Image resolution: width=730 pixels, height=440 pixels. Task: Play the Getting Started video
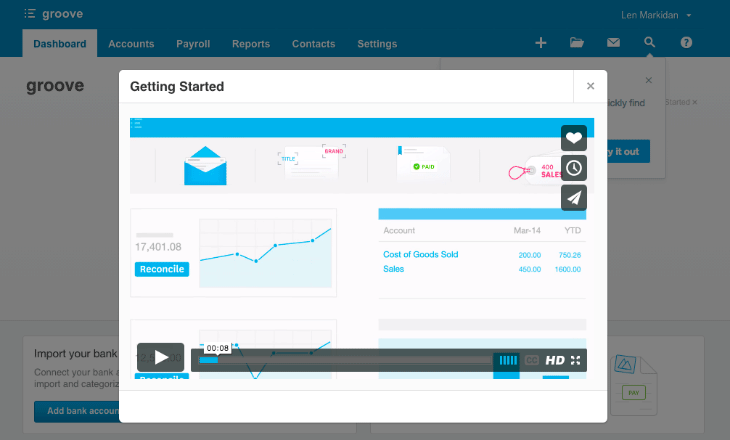(160, 357)
